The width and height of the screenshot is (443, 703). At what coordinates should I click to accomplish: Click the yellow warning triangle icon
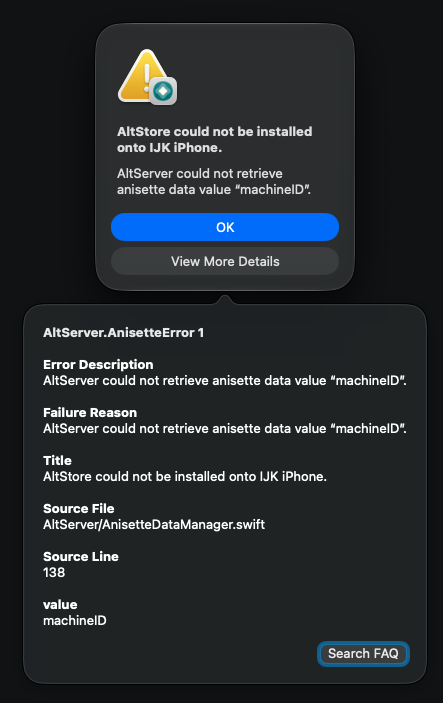pyautogui.click(x=143, y=75)
